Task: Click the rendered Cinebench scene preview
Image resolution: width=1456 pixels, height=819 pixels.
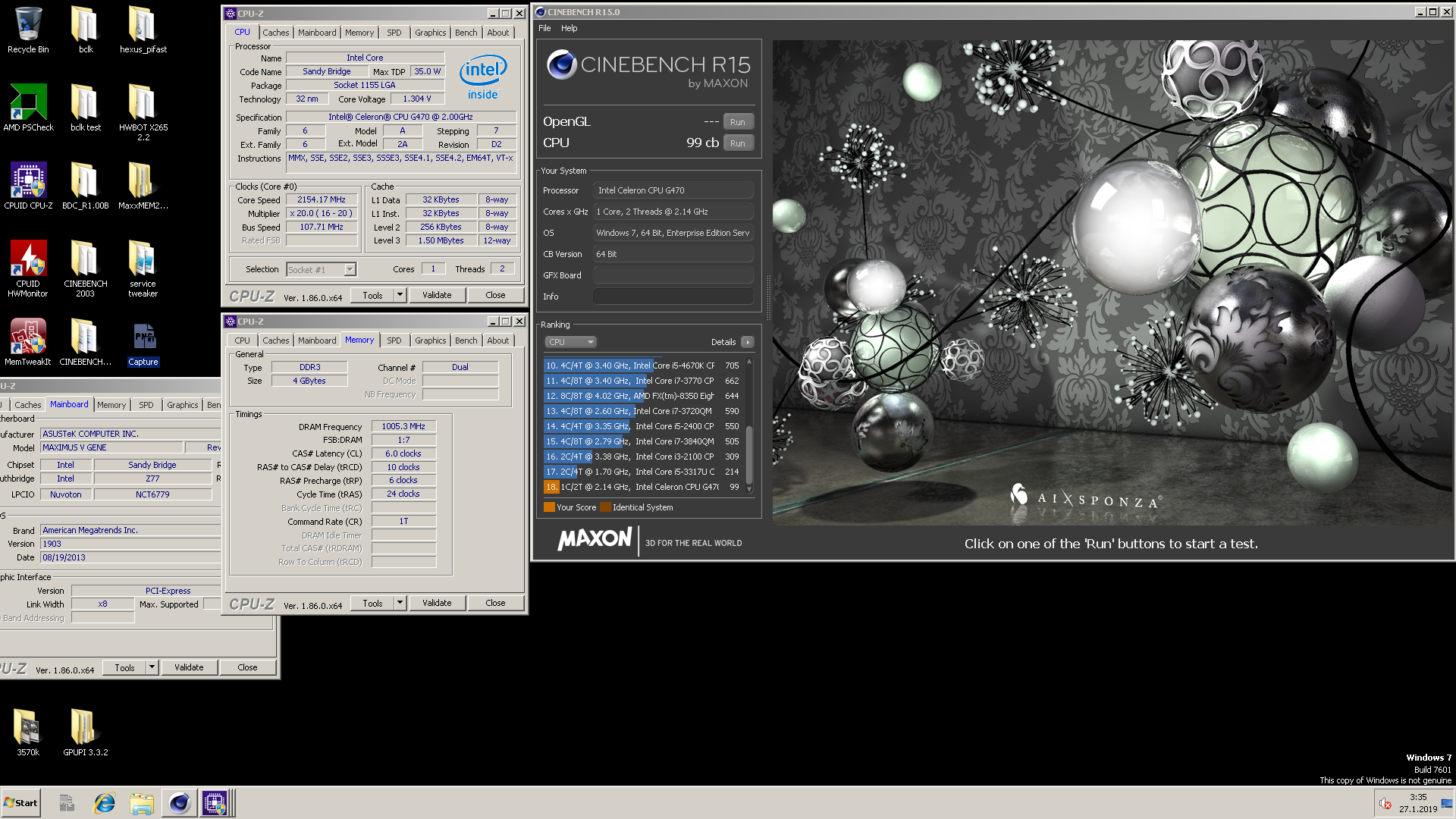Action: [x=1112, y=282]
